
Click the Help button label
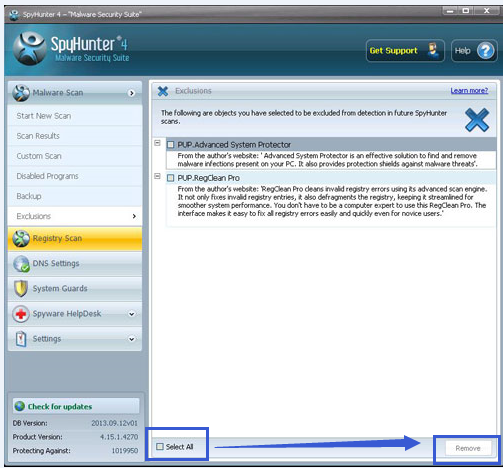coord(463,51)
